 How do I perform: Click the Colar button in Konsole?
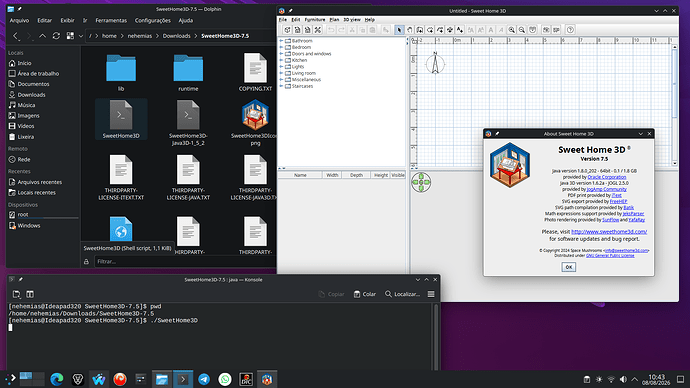[x=365, y=294]
